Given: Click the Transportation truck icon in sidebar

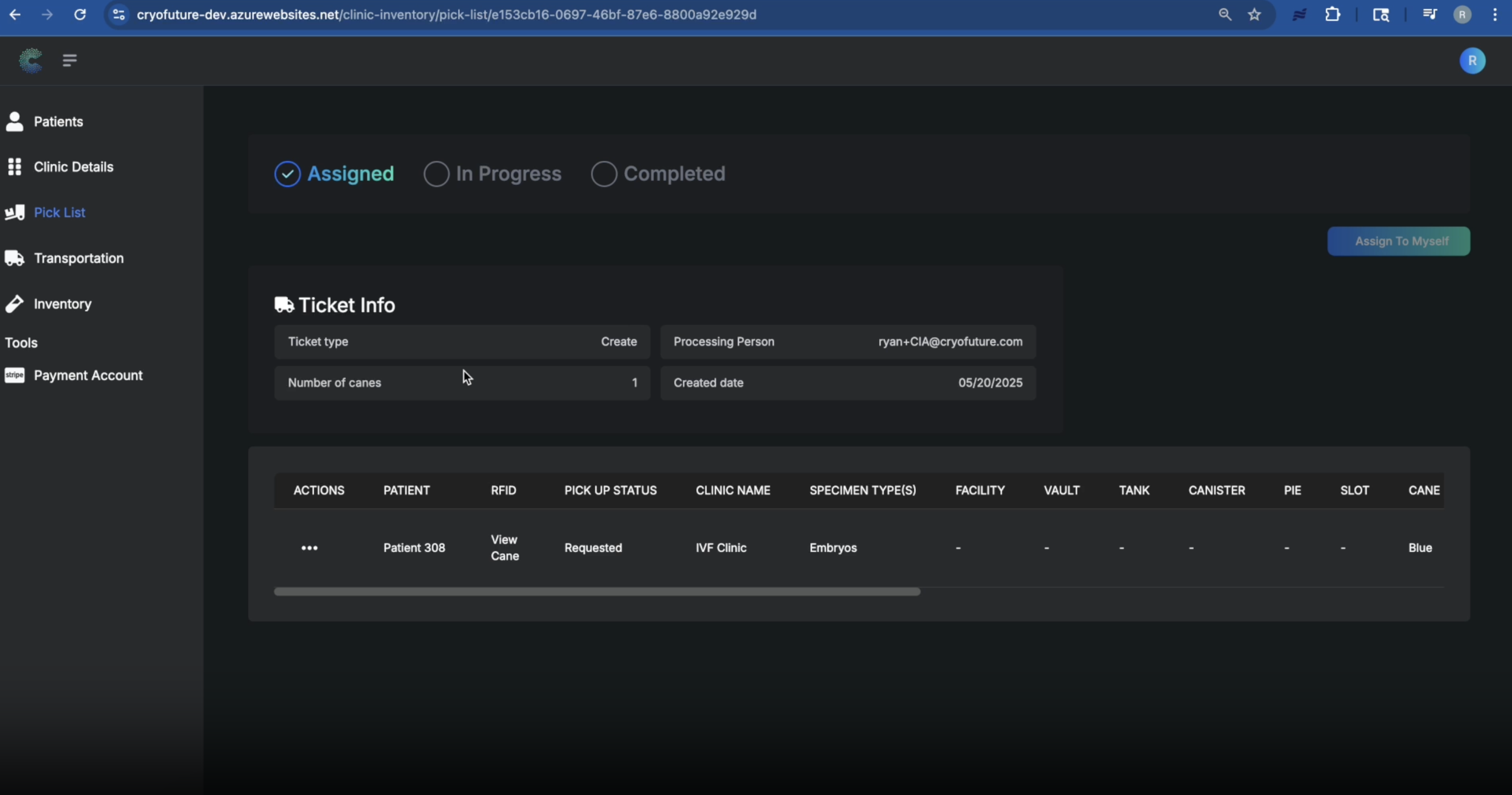Looking at the screenshot, I should [15, 258].
